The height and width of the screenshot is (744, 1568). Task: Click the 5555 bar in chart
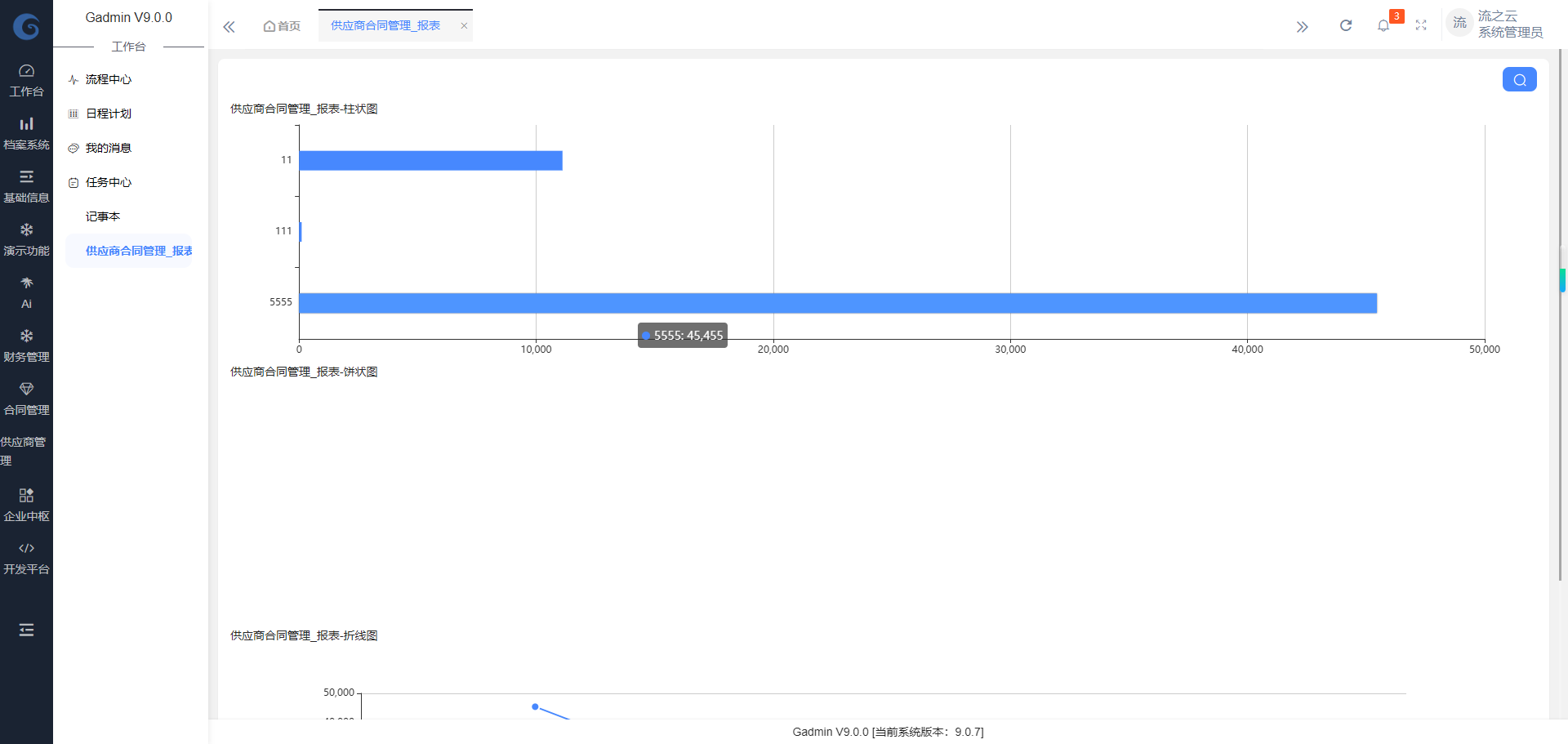[837, 303]
